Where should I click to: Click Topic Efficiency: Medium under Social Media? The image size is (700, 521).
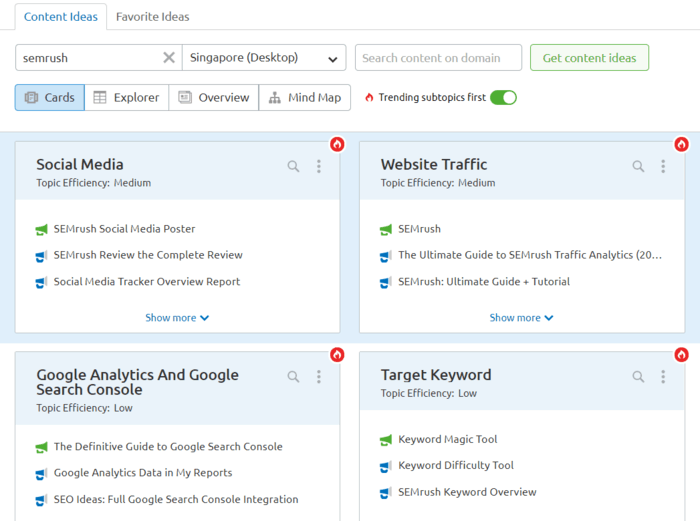[x=94, y=183]
